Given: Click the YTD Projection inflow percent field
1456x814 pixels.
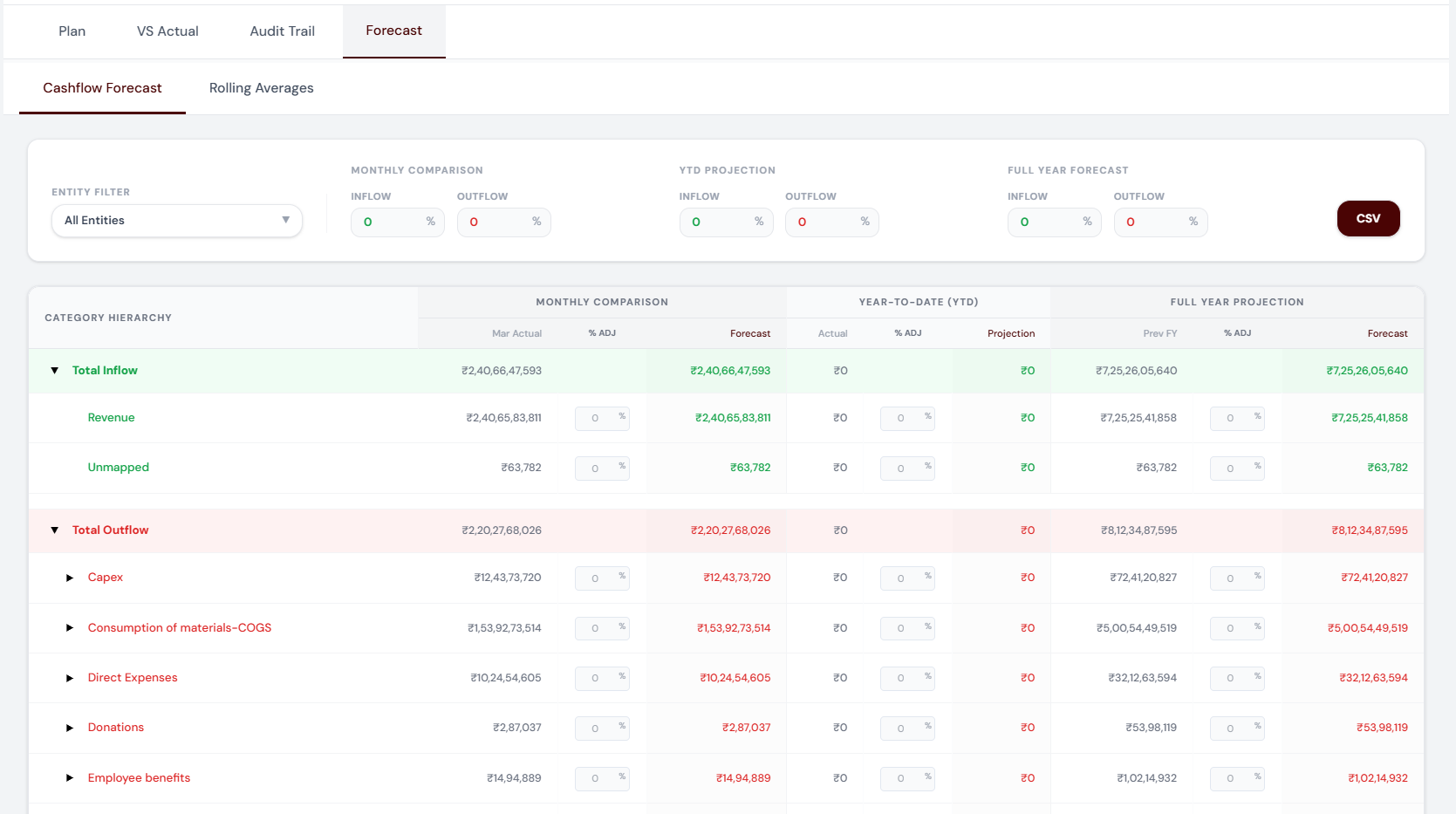Looking at the screenshot, I should [x=720, y=222].
